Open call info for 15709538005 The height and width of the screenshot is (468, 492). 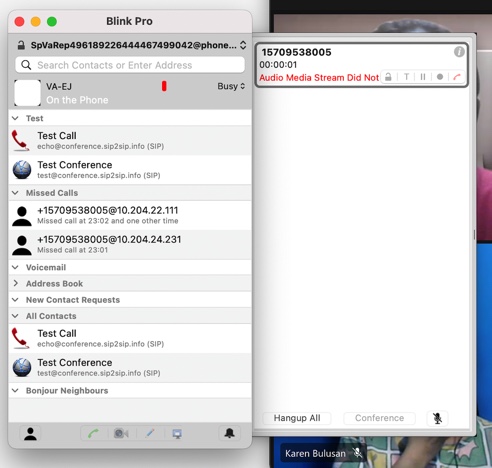pyautogui.click(x=459, y=52)
